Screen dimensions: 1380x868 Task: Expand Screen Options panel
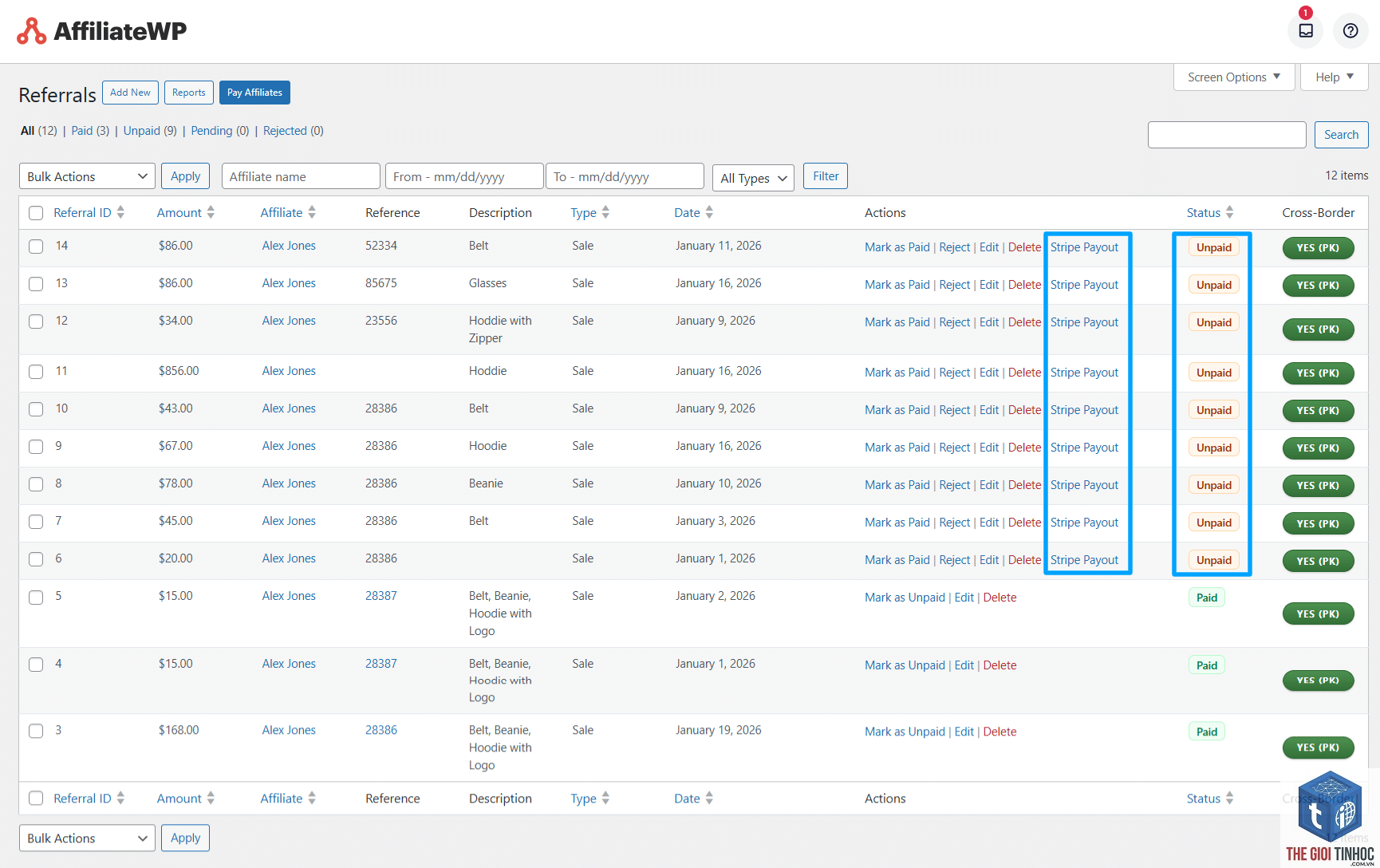[1233, 77]
